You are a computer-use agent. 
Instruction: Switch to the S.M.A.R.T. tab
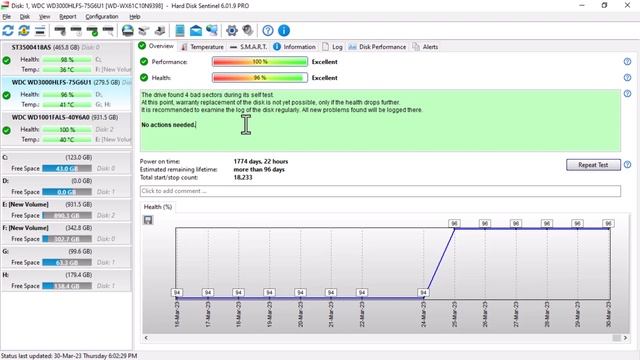[x=248, y=47]
